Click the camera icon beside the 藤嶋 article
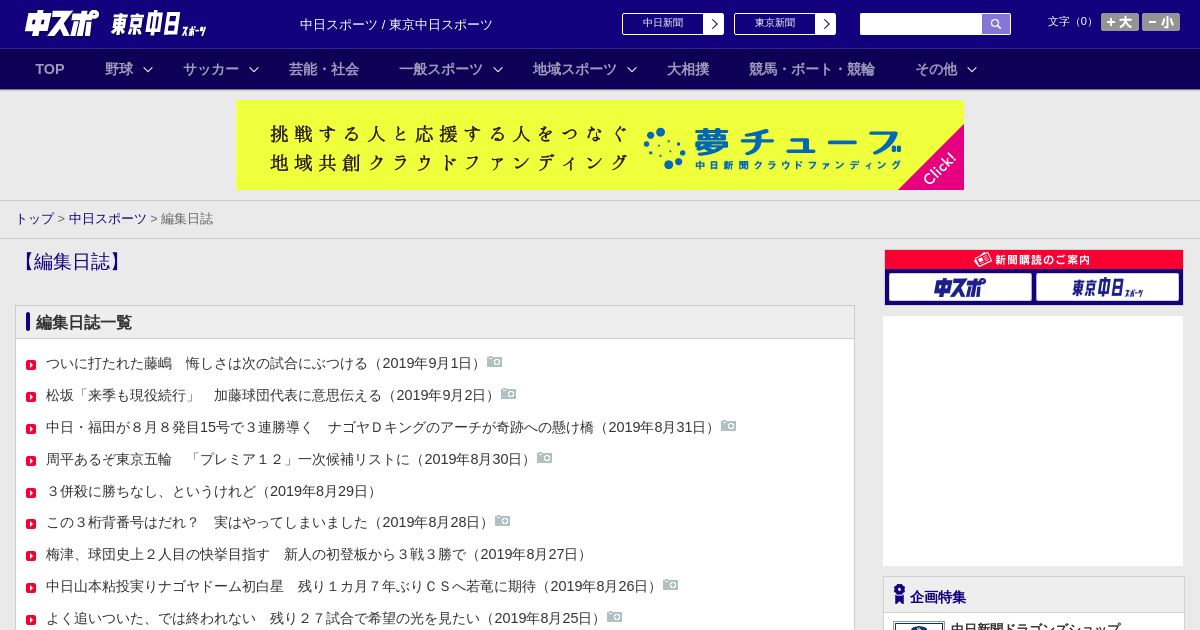This screenshot has width=1200, height=630. [x=495, y=362]
